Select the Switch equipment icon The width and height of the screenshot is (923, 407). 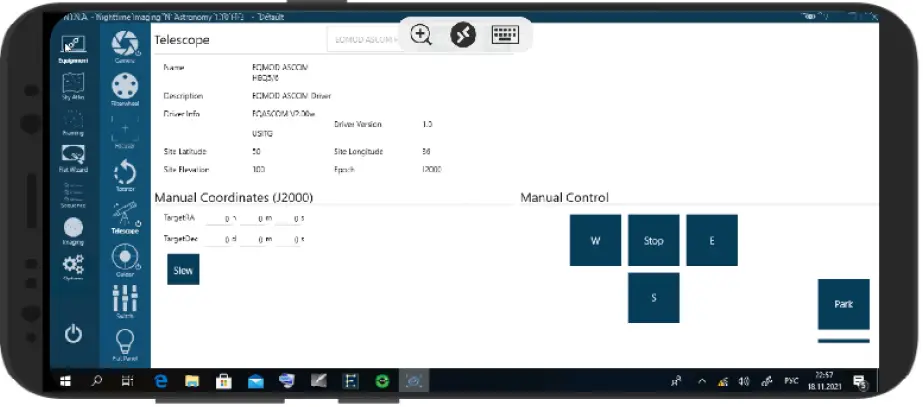click(125, 302)
